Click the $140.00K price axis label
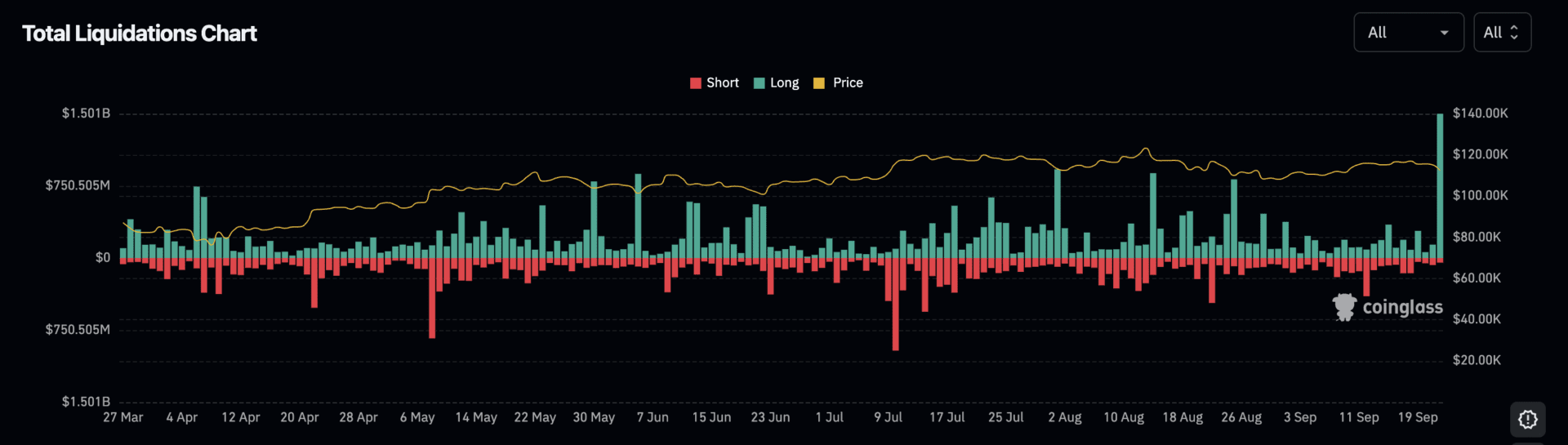1568x445 pixels. point(1480,113)
